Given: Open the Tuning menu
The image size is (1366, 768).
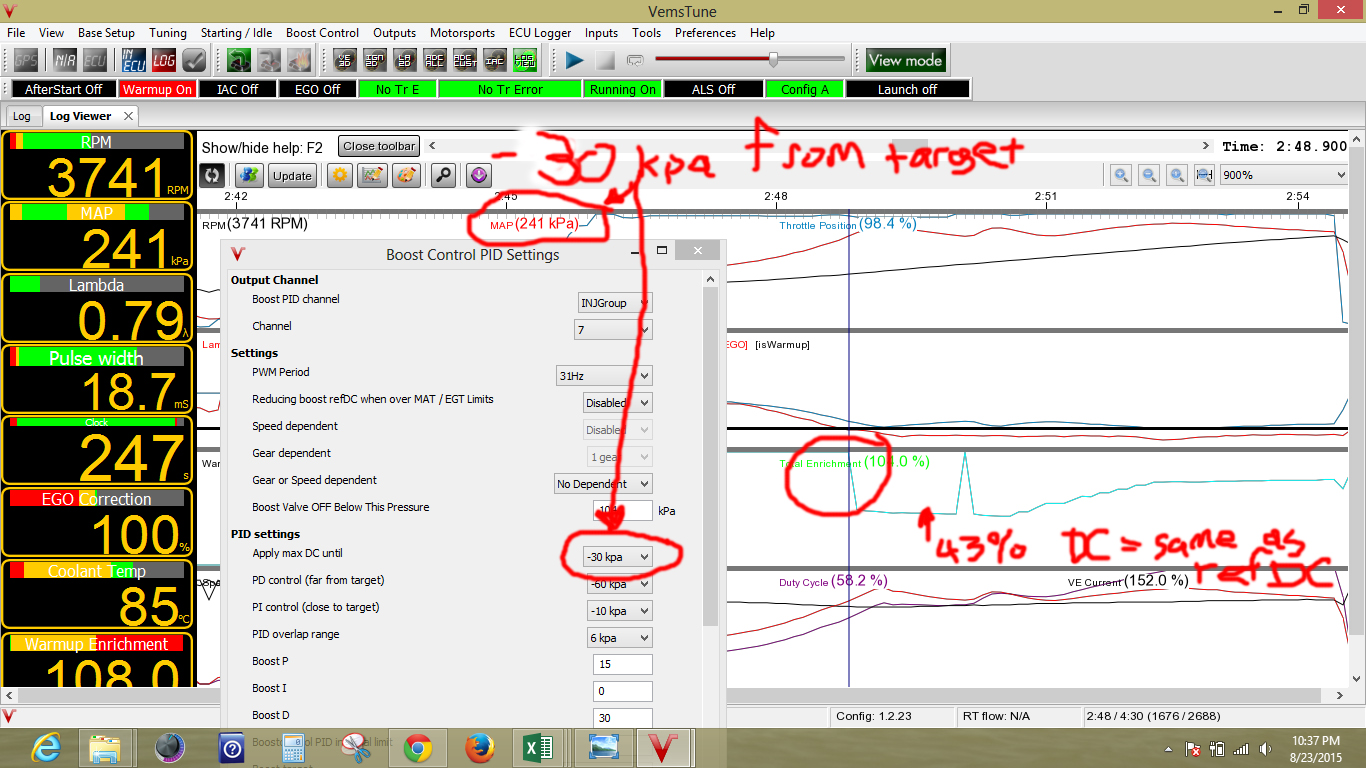Looking at the screenshot, I should pos(167,33).
